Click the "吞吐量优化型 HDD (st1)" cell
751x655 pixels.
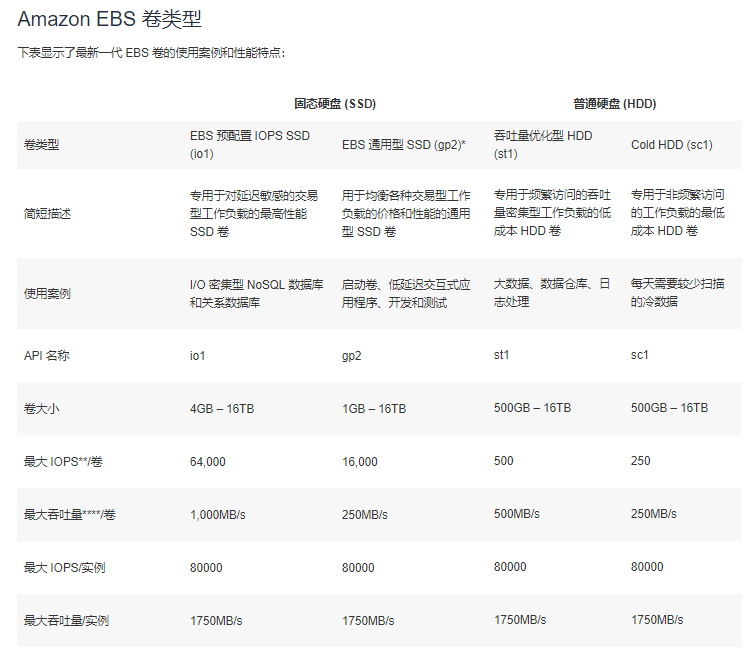coord(543,145)
